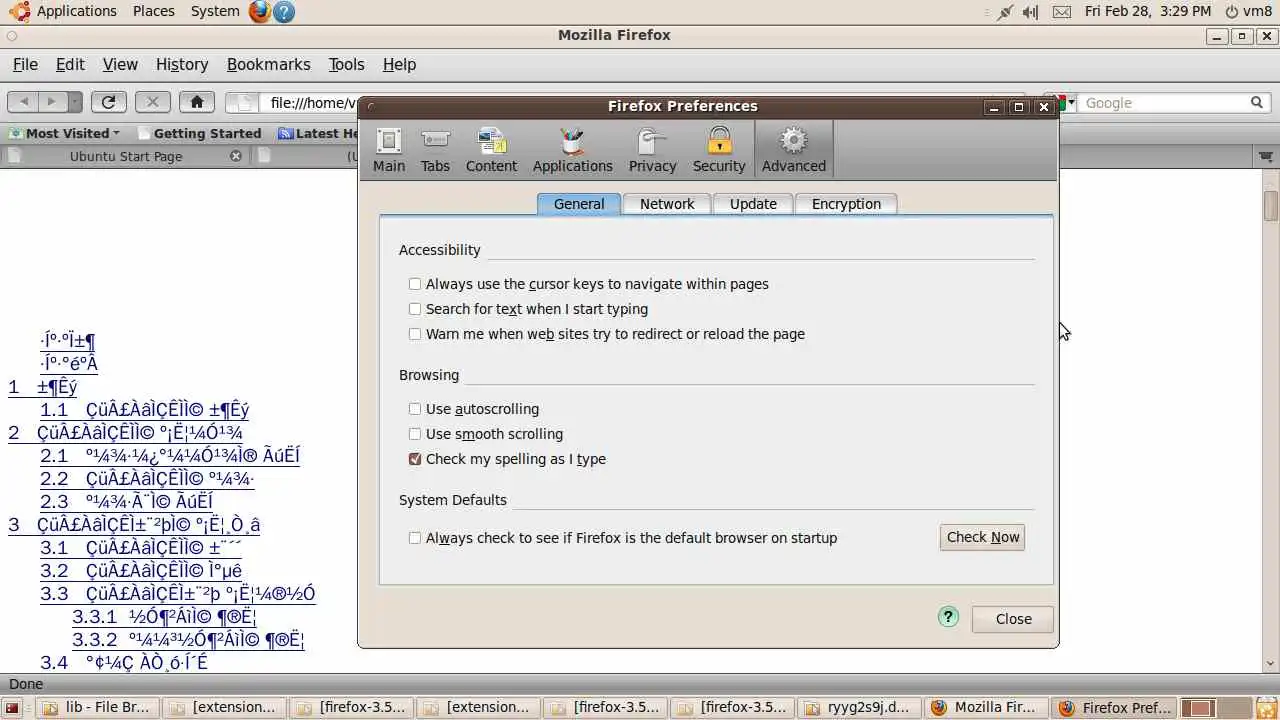Image resolution: width=1280 pixels, height=720 pixels.
Task: Click the browser back arrow
Action: click(x=24, y=101)
